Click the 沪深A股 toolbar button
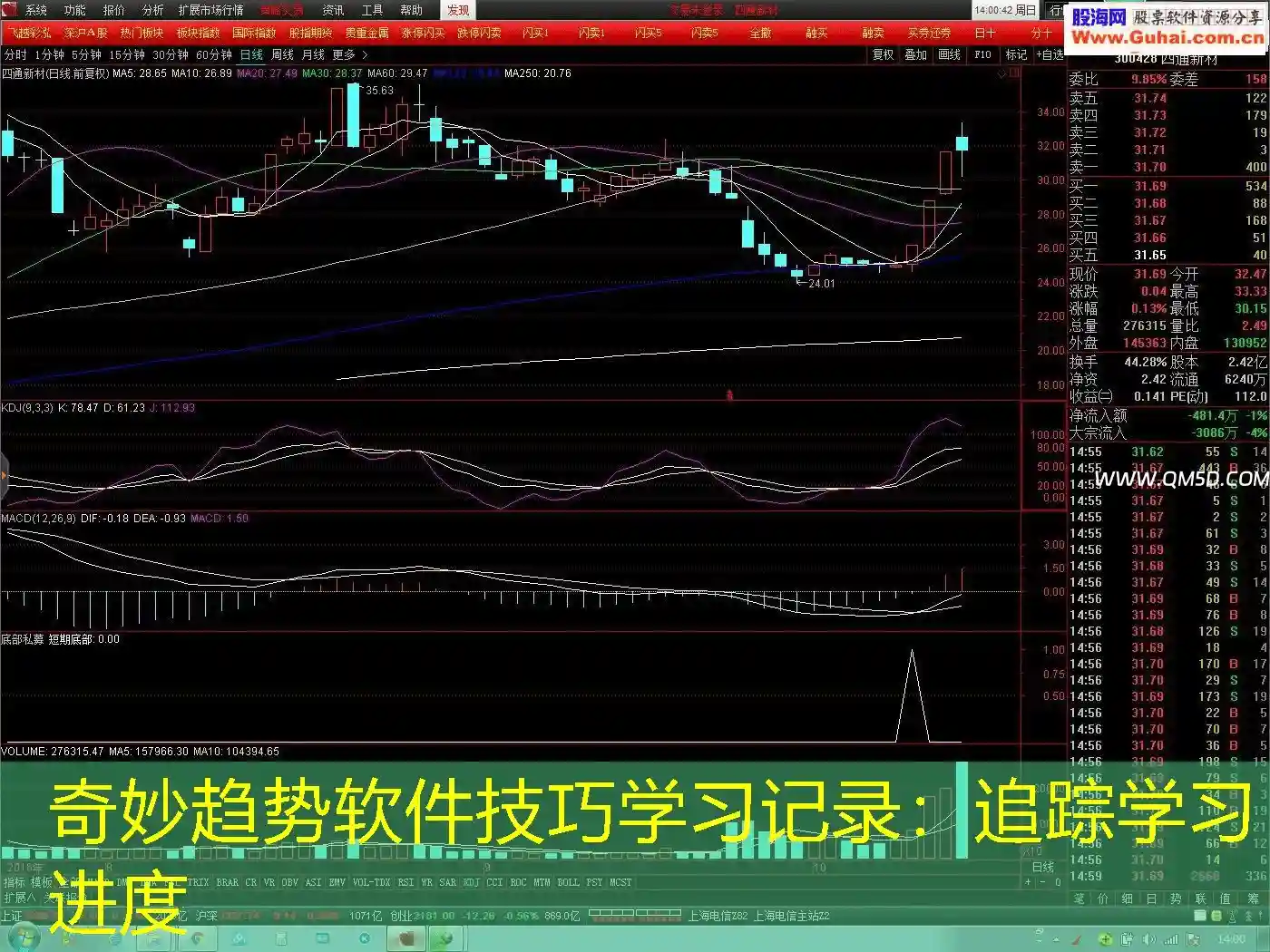 point(86,33)
